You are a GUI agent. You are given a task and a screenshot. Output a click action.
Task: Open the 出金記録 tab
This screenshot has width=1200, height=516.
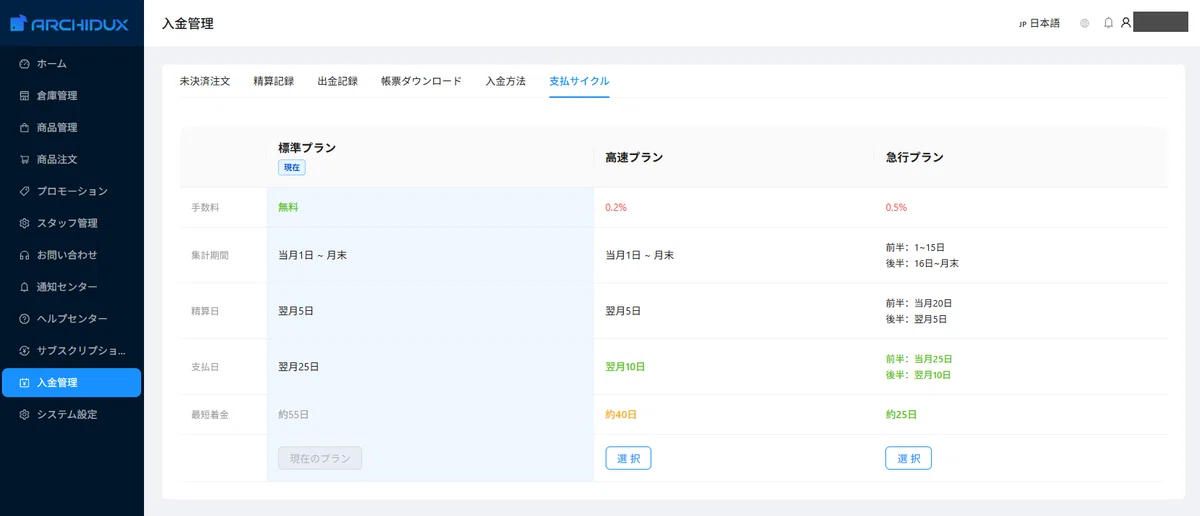coord(337,81)
